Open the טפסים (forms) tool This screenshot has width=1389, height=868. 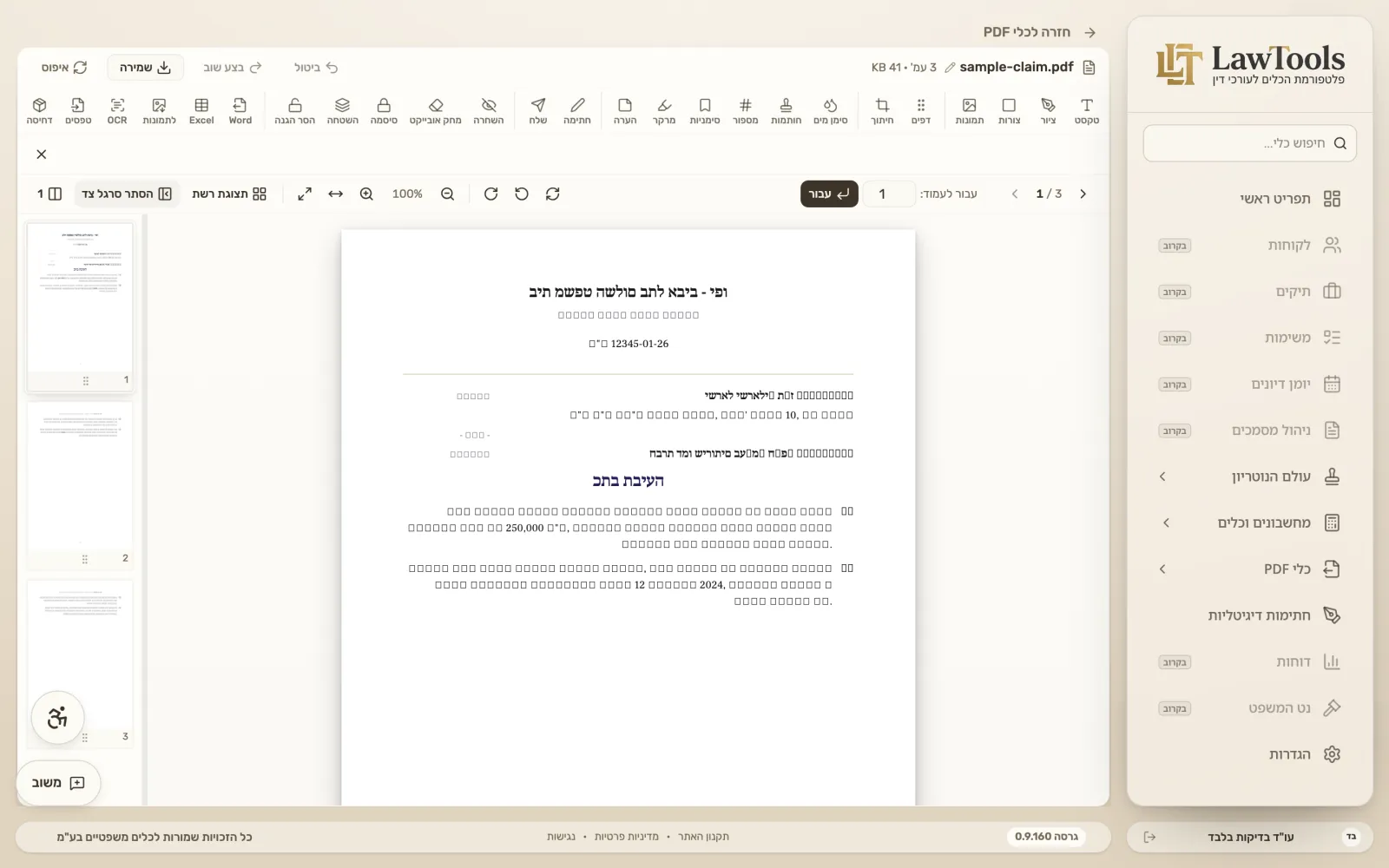78,111
